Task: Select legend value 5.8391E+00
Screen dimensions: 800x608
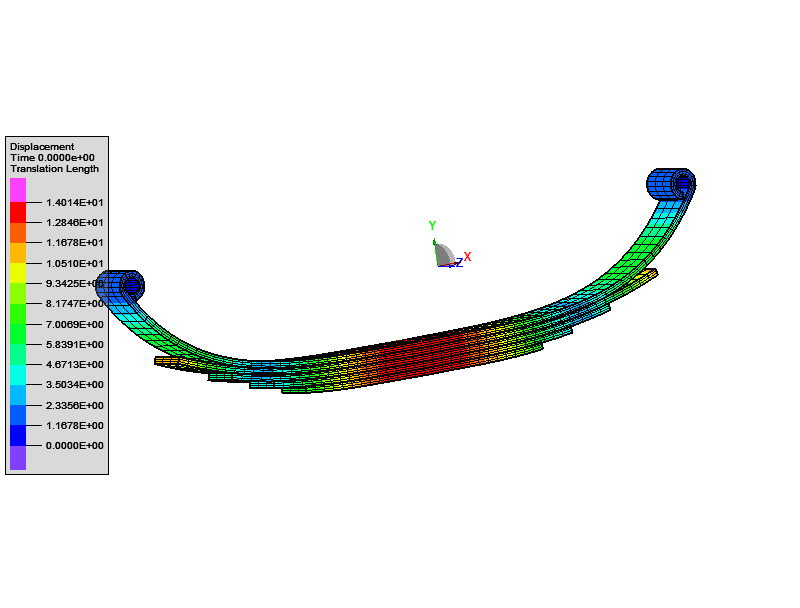Action: (x=74, y=344)
